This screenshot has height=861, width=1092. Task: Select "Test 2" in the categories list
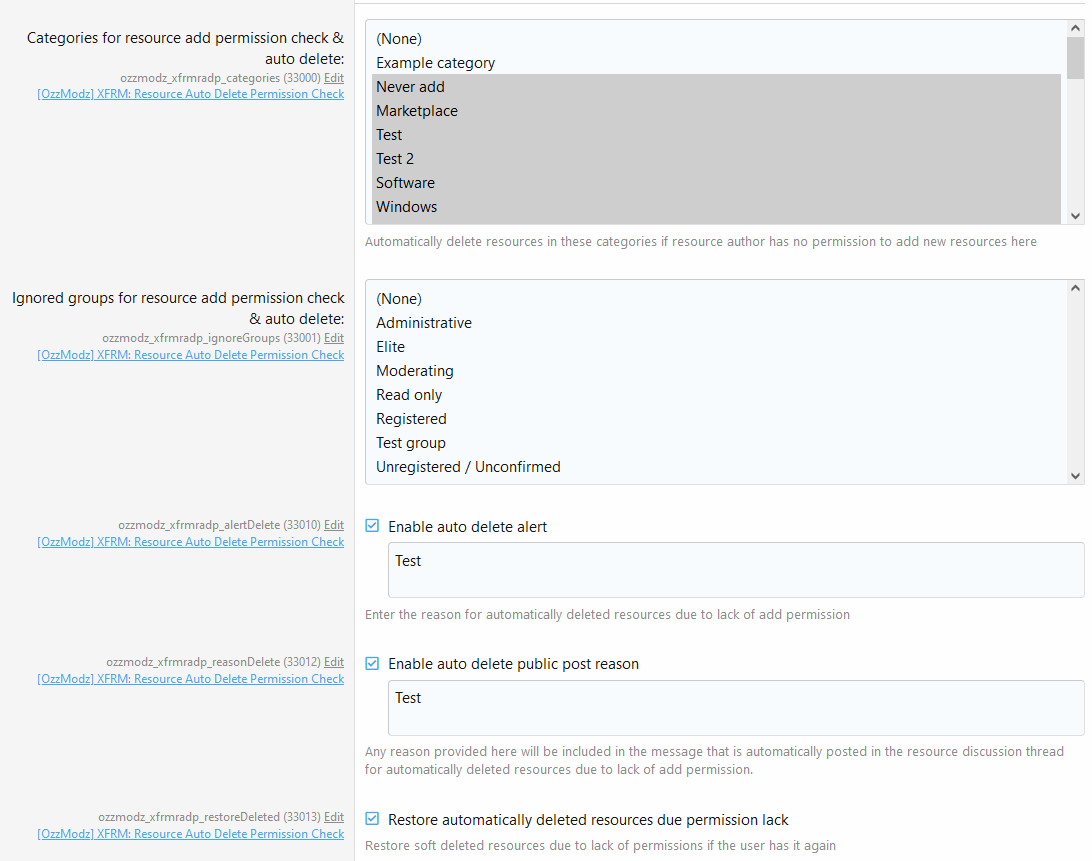[x=395, y=158]
